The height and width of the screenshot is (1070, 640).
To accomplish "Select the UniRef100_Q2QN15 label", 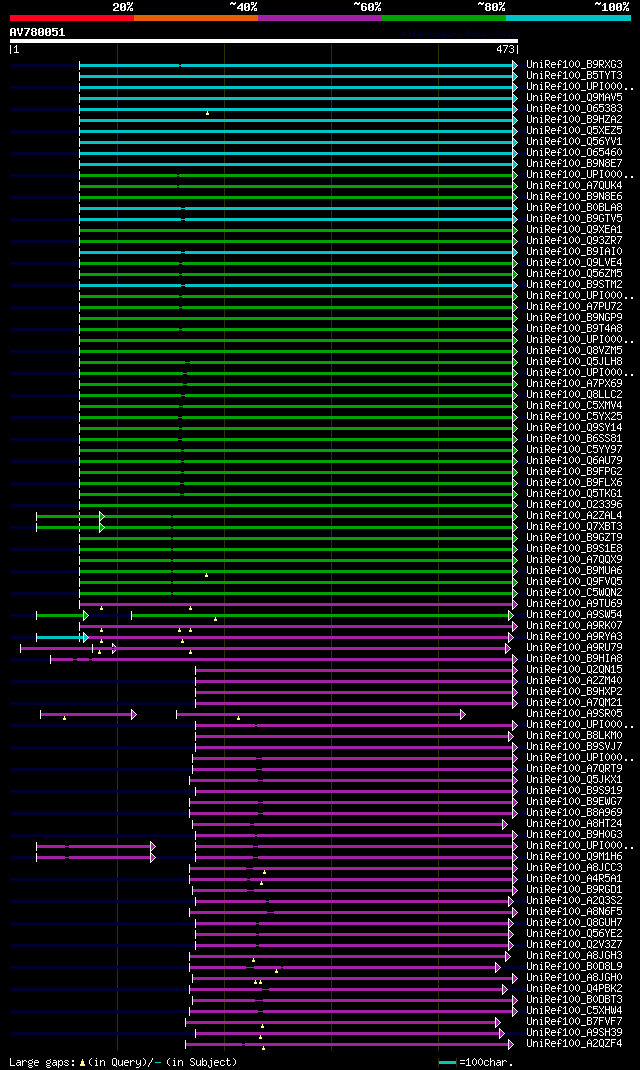I will [574, 670].
